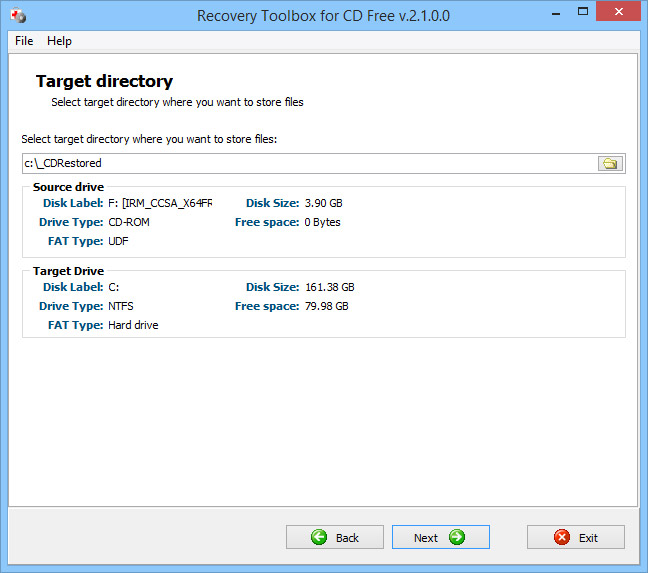This screenshot has height=573, width=648.
Task: Close the Recovery Toolbox window
Action: click(618, 12)
